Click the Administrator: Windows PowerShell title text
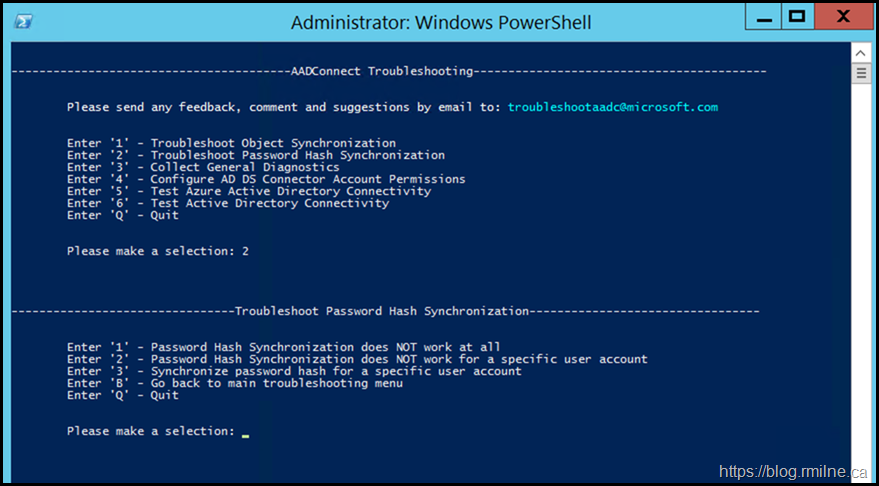The height and width of the screenshot is (486, 879). point(440,22)
